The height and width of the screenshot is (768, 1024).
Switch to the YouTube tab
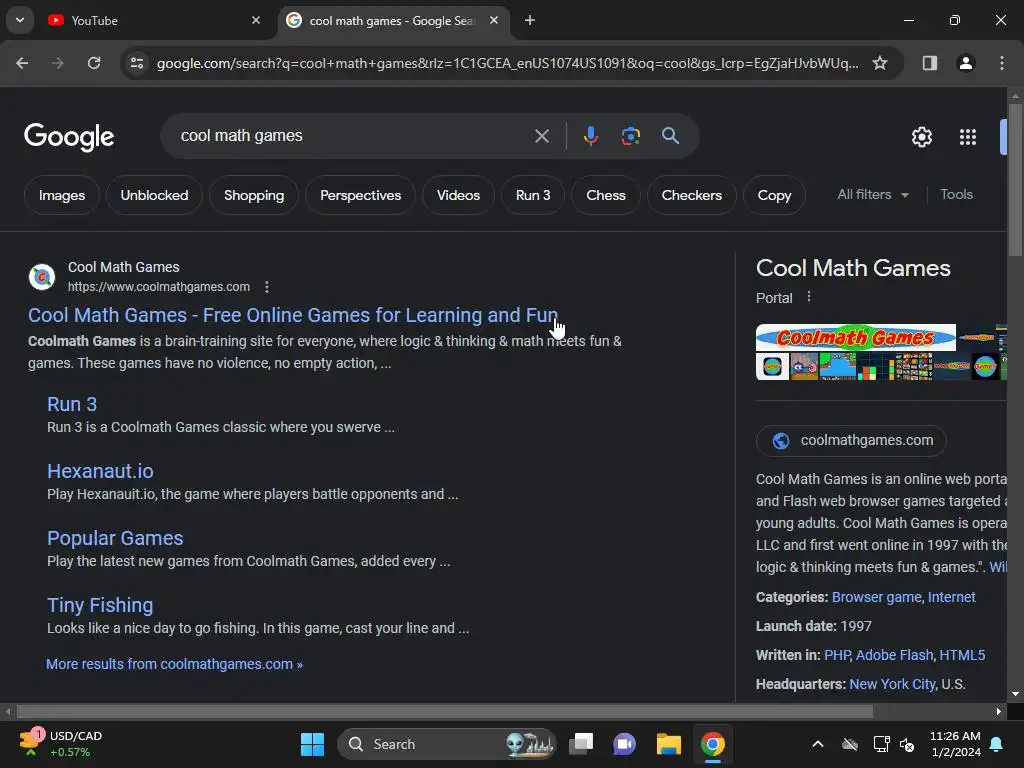(153, 20)
